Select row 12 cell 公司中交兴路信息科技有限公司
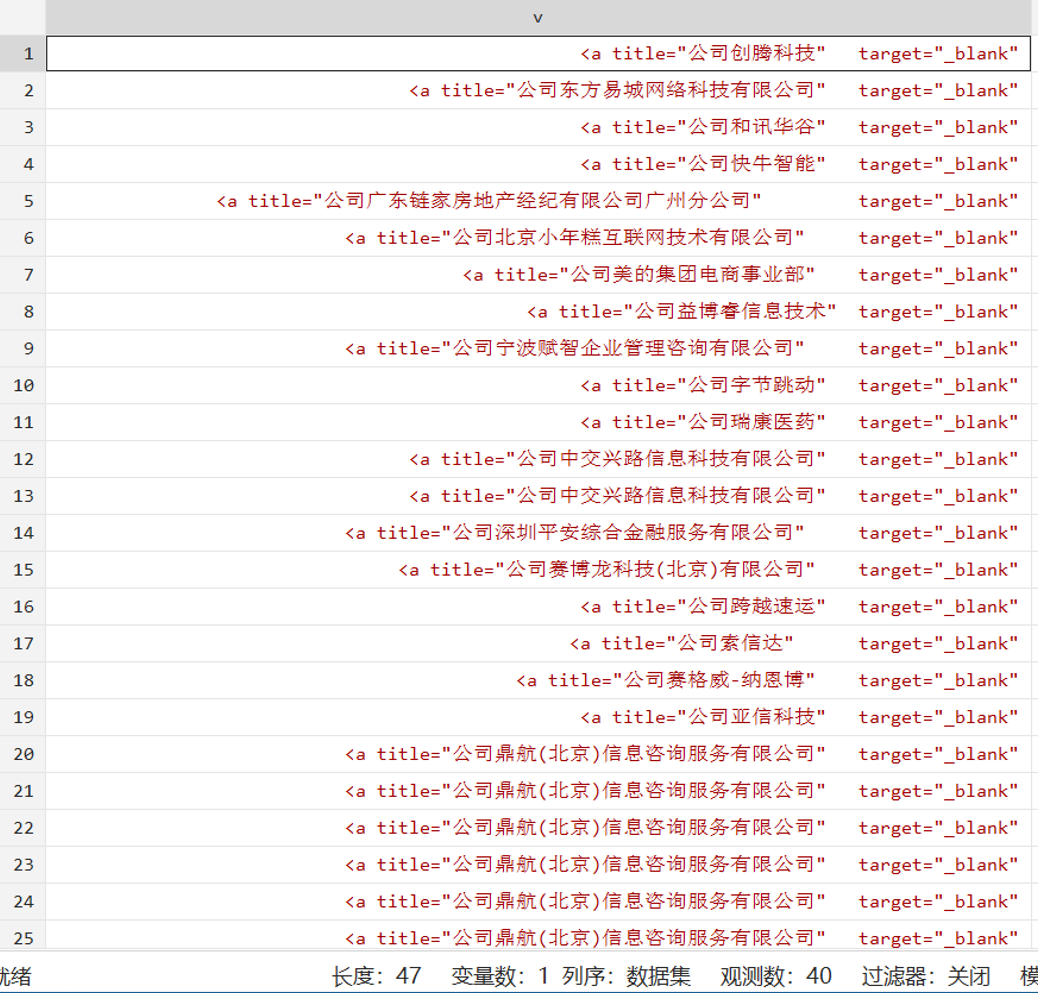Image resolution: width=1038 pixels, height=993 pixels. (x=538, y=459)
